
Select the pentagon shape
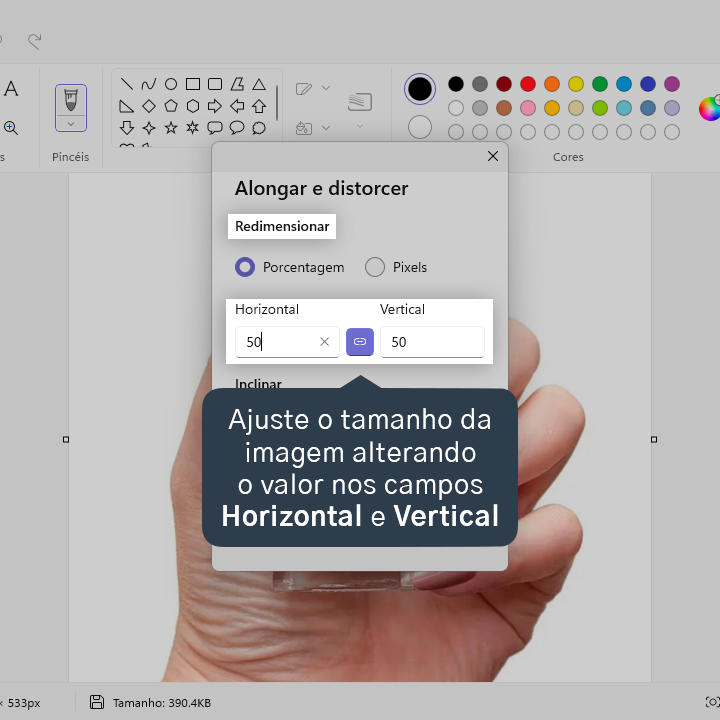click(x=171, y=106)
